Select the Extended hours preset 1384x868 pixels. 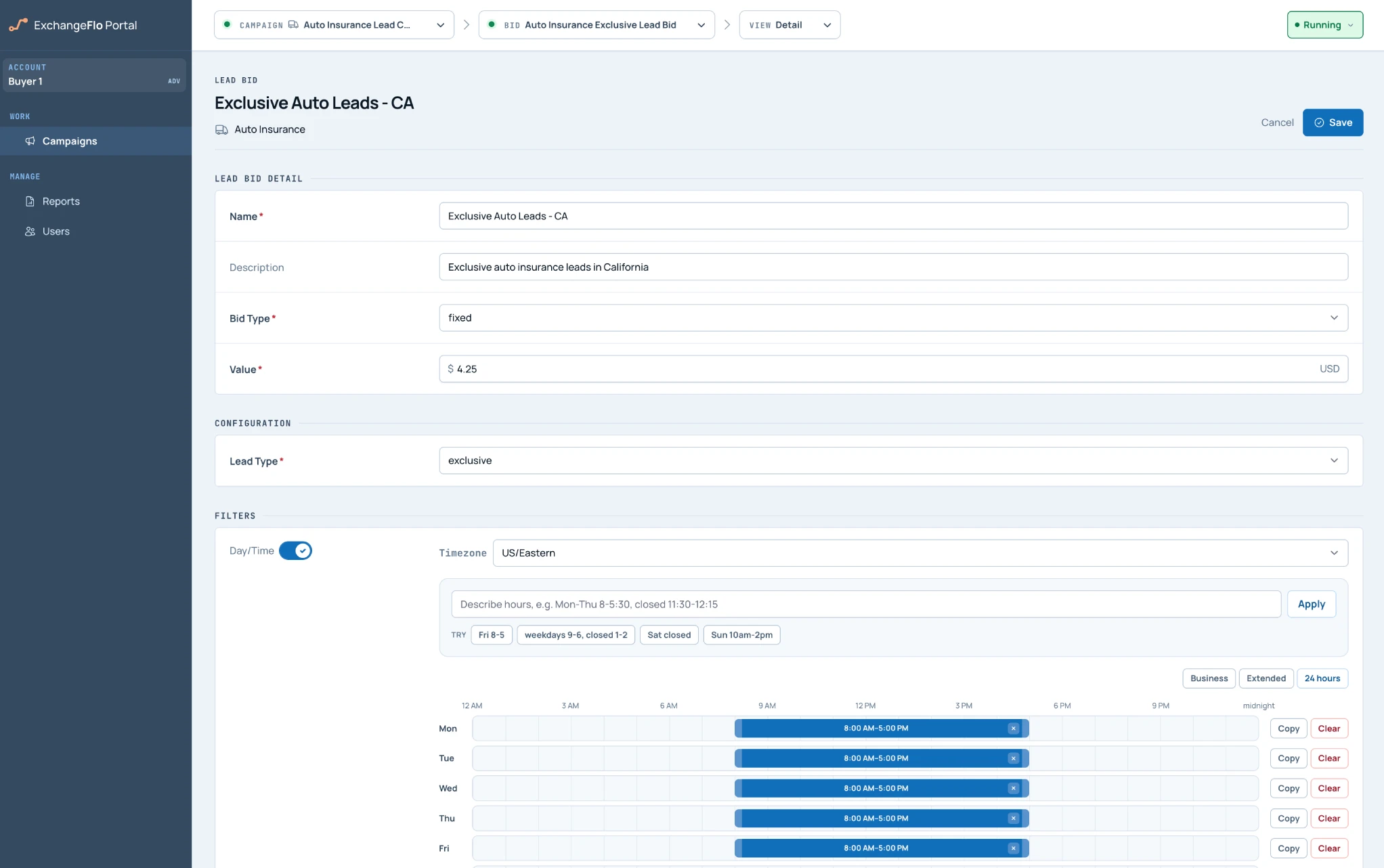click(x=1266, y=678)
